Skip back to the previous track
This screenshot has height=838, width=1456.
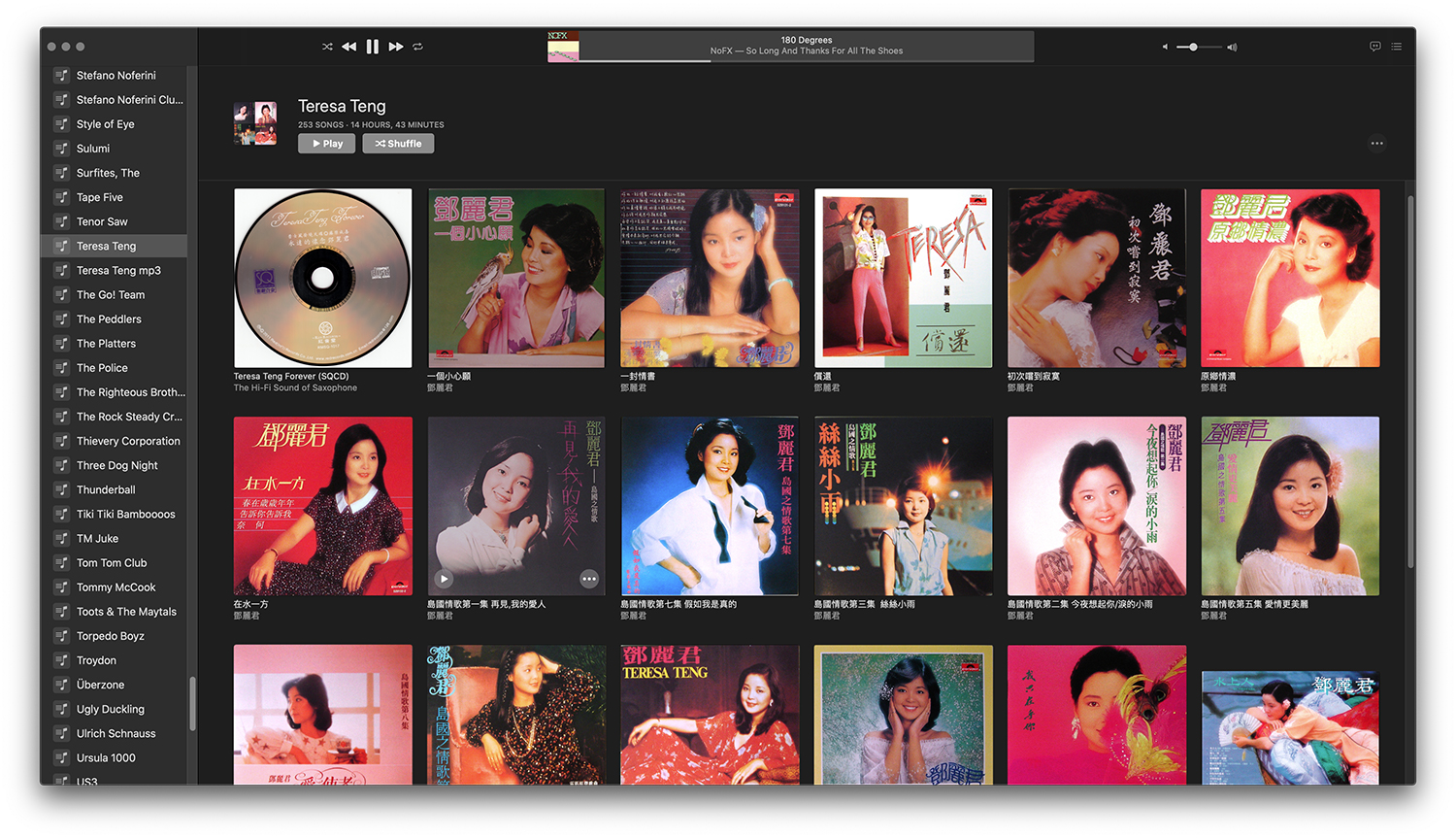coord(348,47)
